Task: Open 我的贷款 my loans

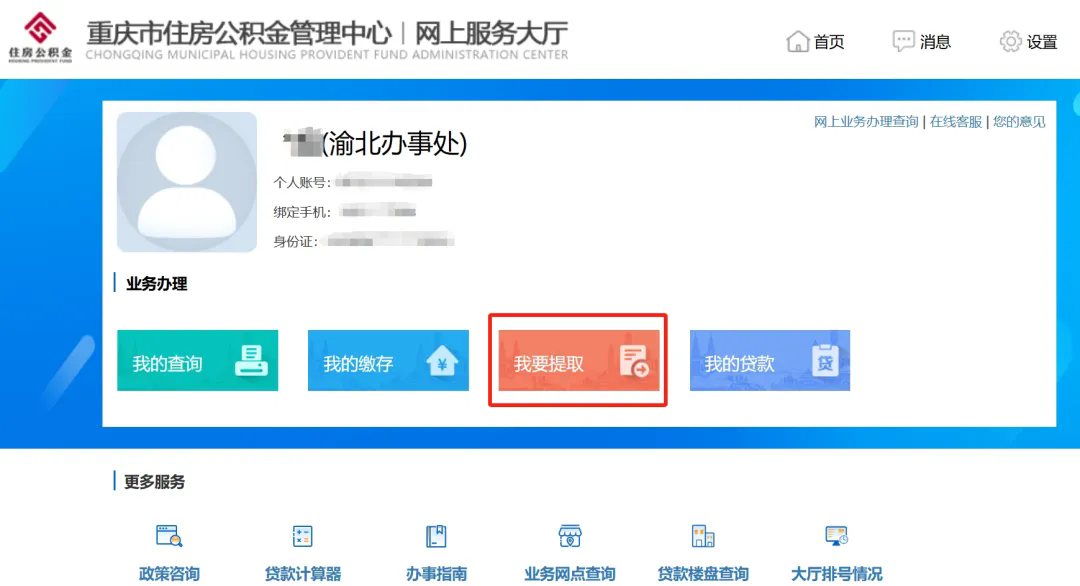Action: [770, 362]
